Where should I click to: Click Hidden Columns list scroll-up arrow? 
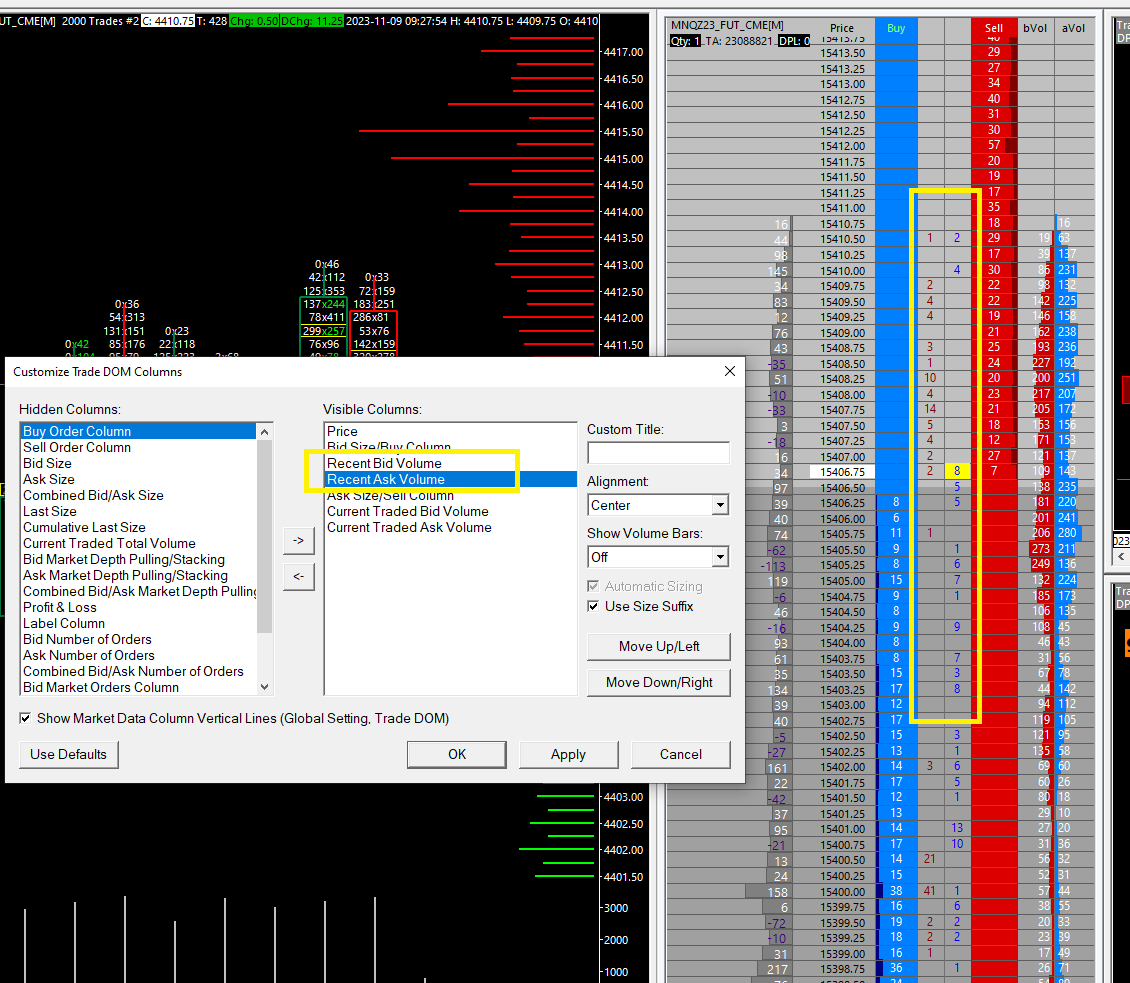[x=265, y=432]
